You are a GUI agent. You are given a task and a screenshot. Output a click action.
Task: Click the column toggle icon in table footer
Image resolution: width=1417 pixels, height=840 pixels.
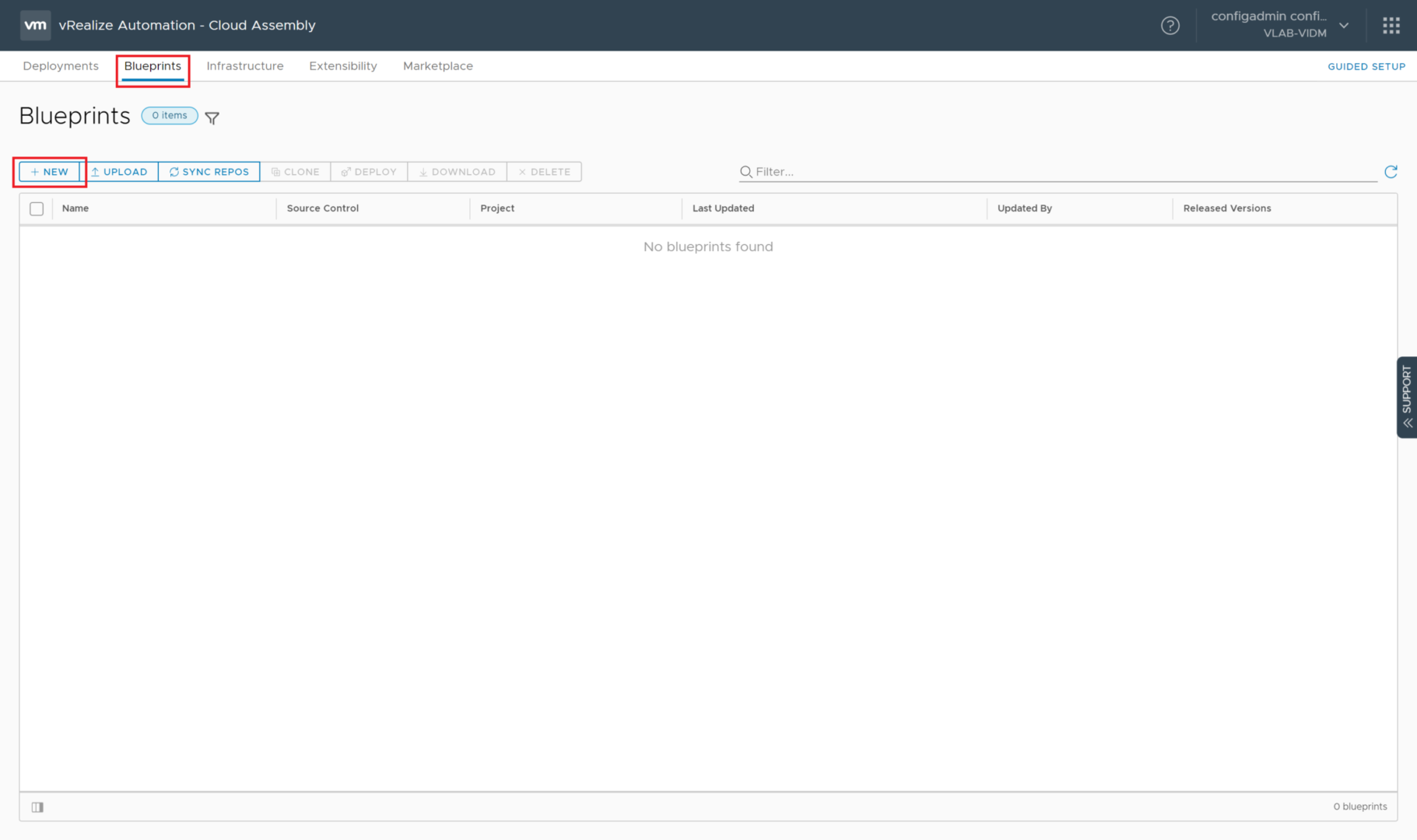(37, 807)
